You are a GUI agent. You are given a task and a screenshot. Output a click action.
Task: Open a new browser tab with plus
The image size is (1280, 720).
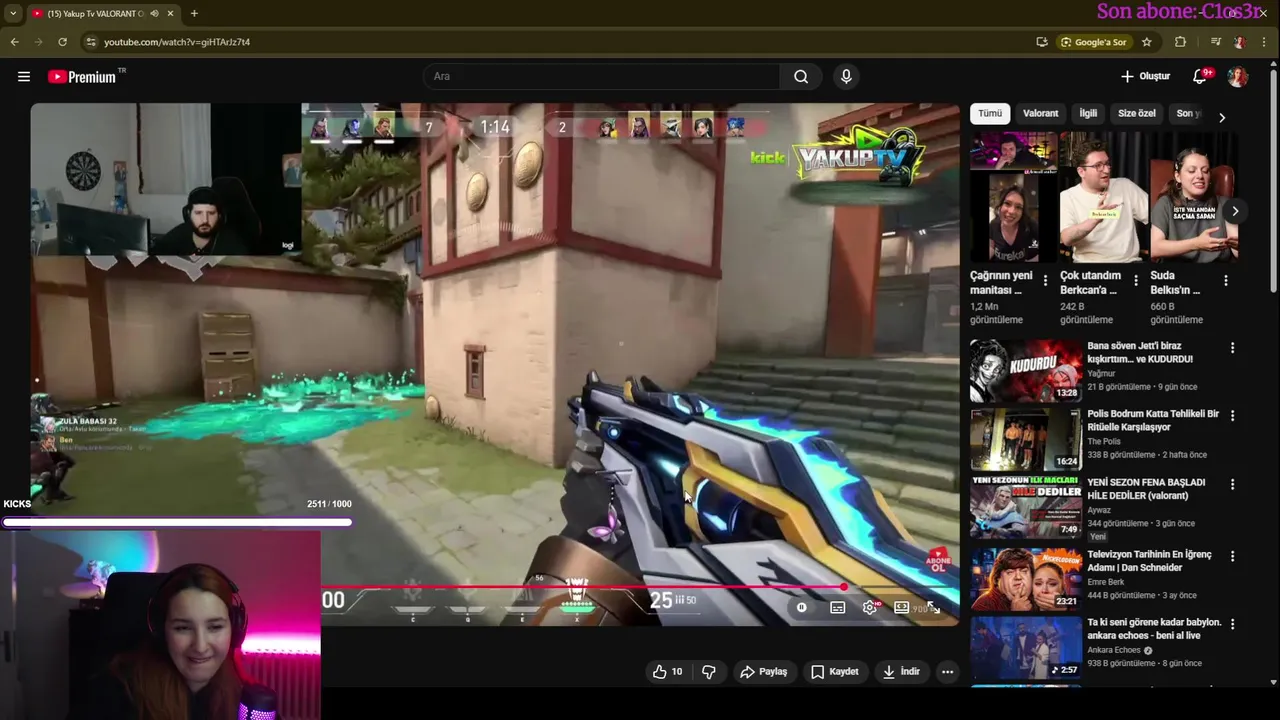[x=194, y=13]
